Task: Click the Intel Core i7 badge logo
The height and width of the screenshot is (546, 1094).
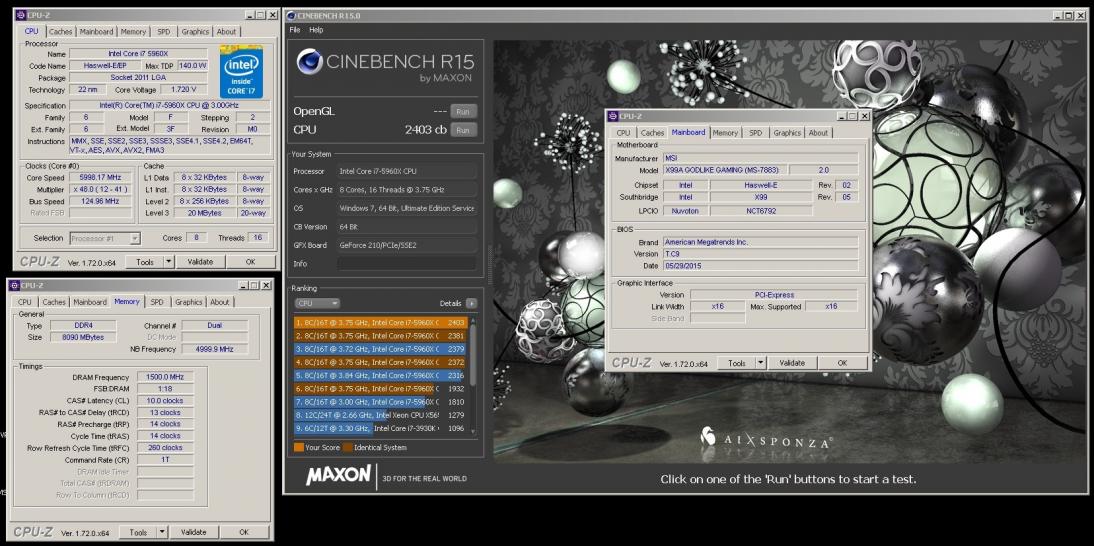Action: tap(241, 73)
